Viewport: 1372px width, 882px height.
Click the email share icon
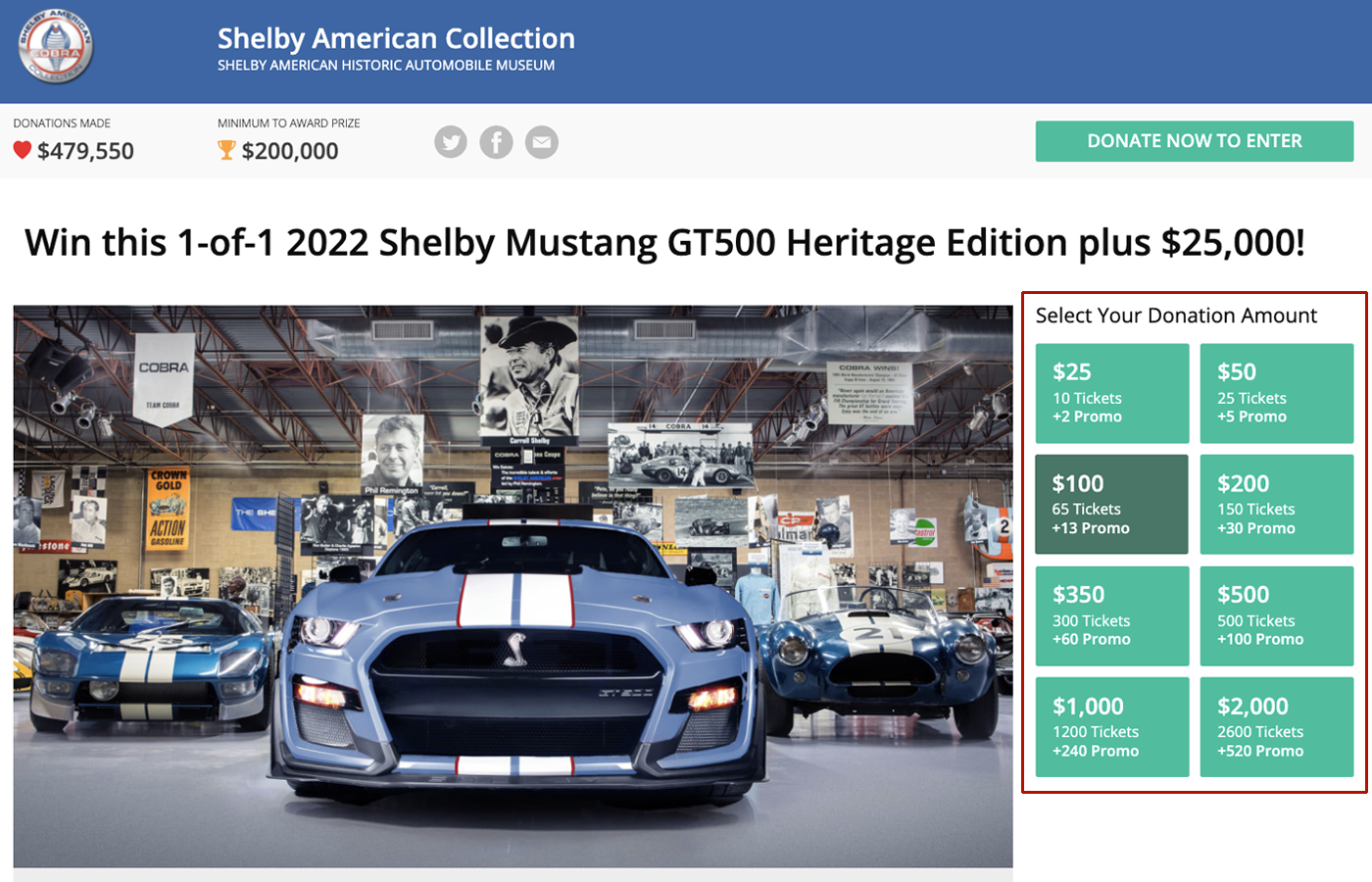541,141
